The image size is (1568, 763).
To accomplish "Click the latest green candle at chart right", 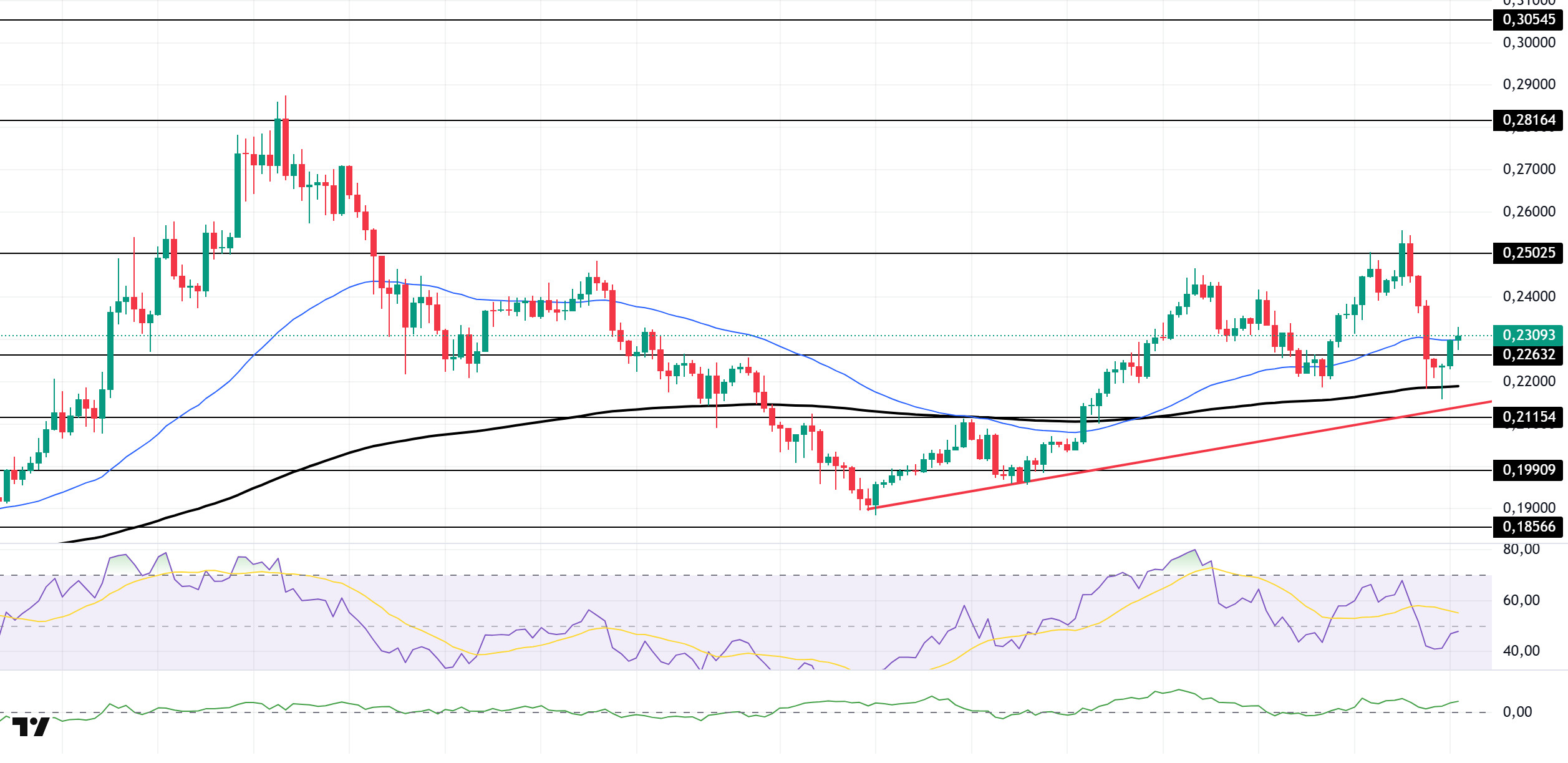I will point(1458,338).
